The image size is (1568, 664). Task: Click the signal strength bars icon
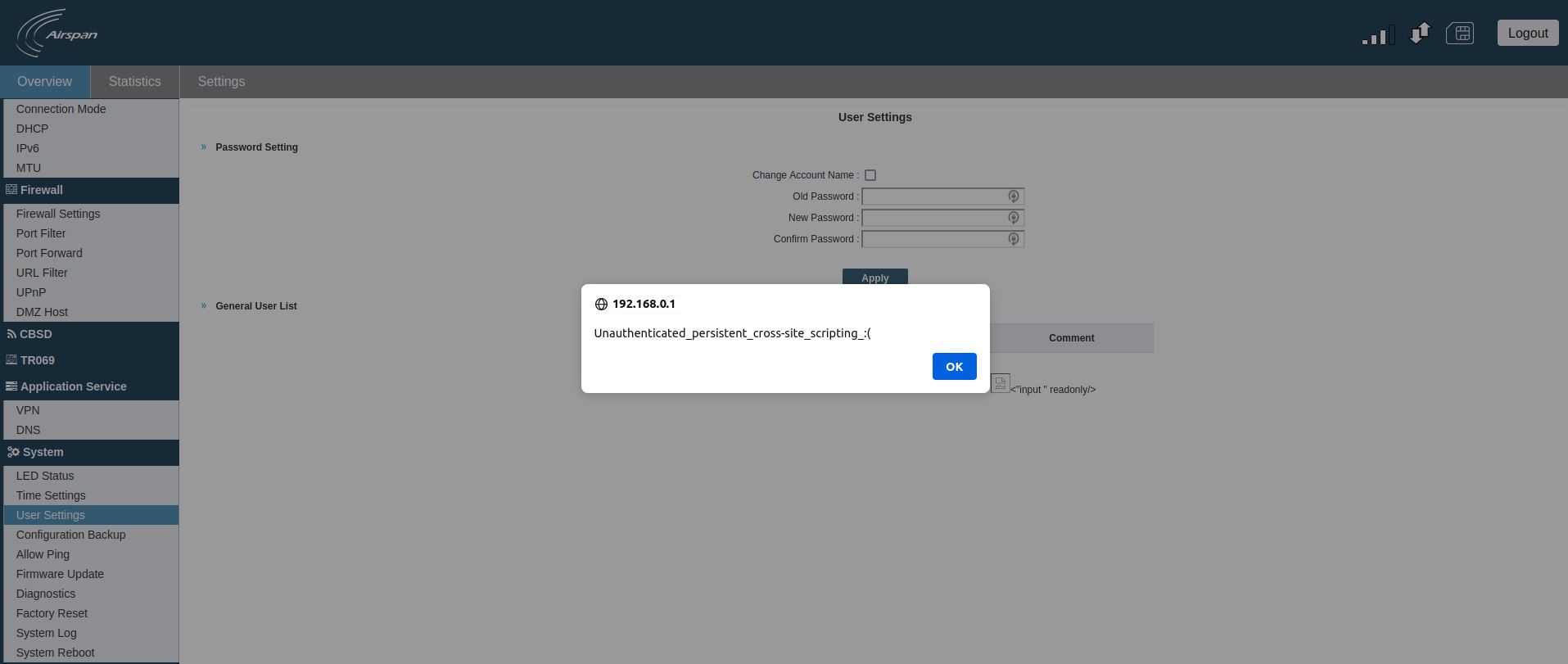(x=1378, y=35)
